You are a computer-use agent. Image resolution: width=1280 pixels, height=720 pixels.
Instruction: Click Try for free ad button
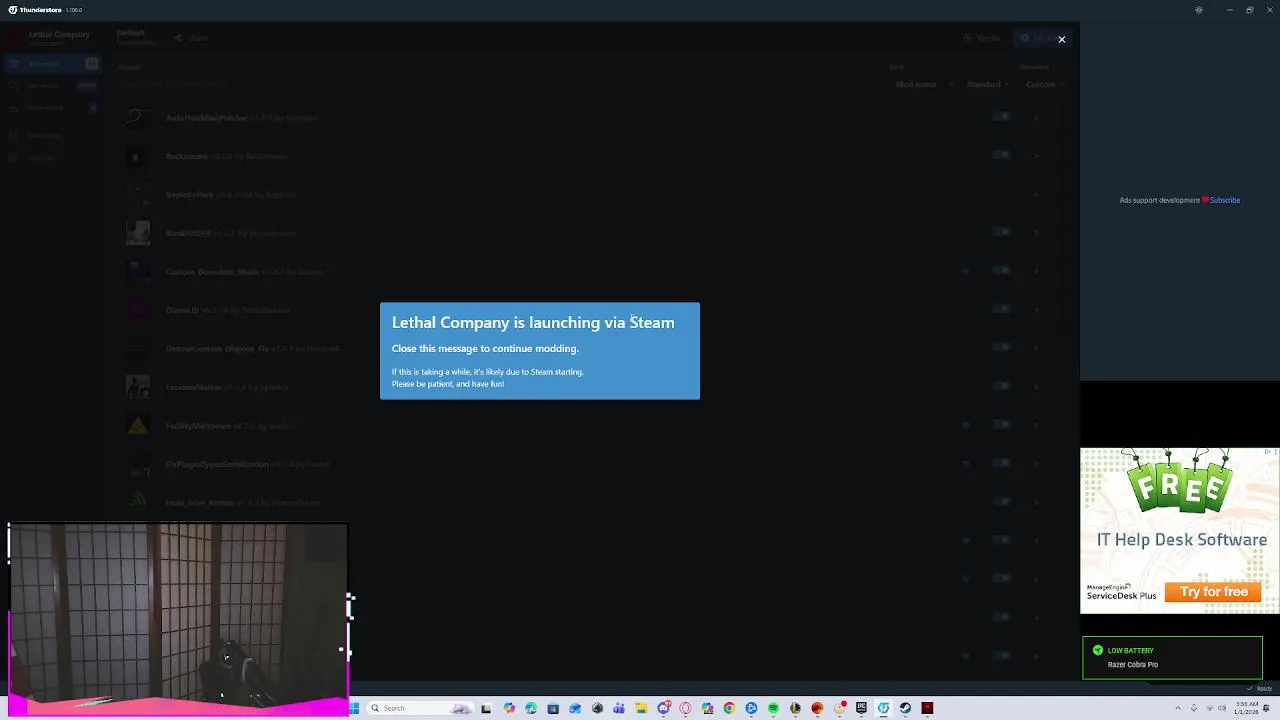tap(1214, 592)
